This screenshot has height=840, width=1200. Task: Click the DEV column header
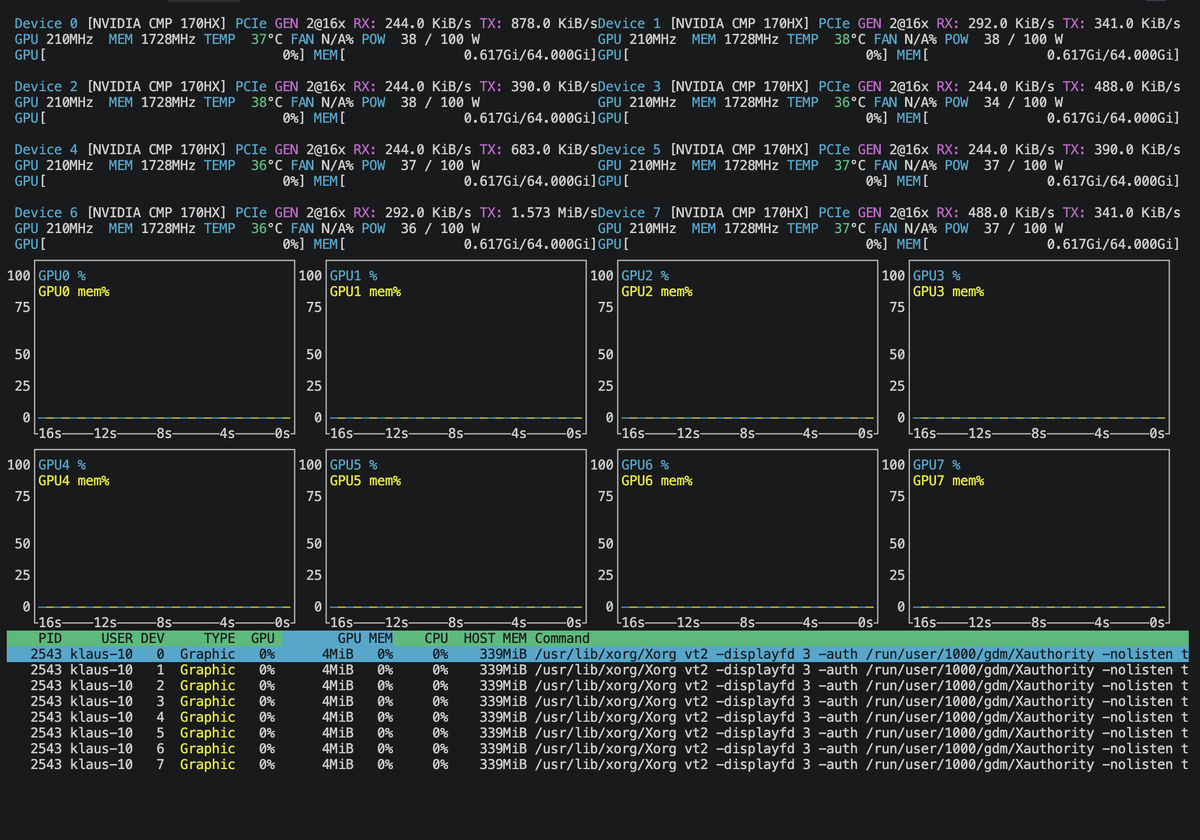pyautogui.click(x=152, y=638)
